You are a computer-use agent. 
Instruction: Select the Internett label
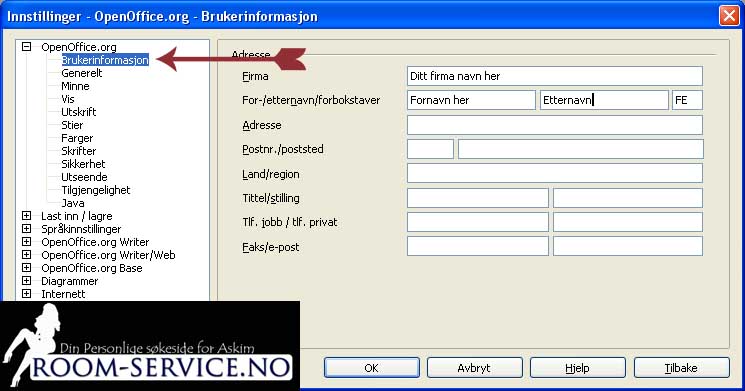(x=63, y=294)
